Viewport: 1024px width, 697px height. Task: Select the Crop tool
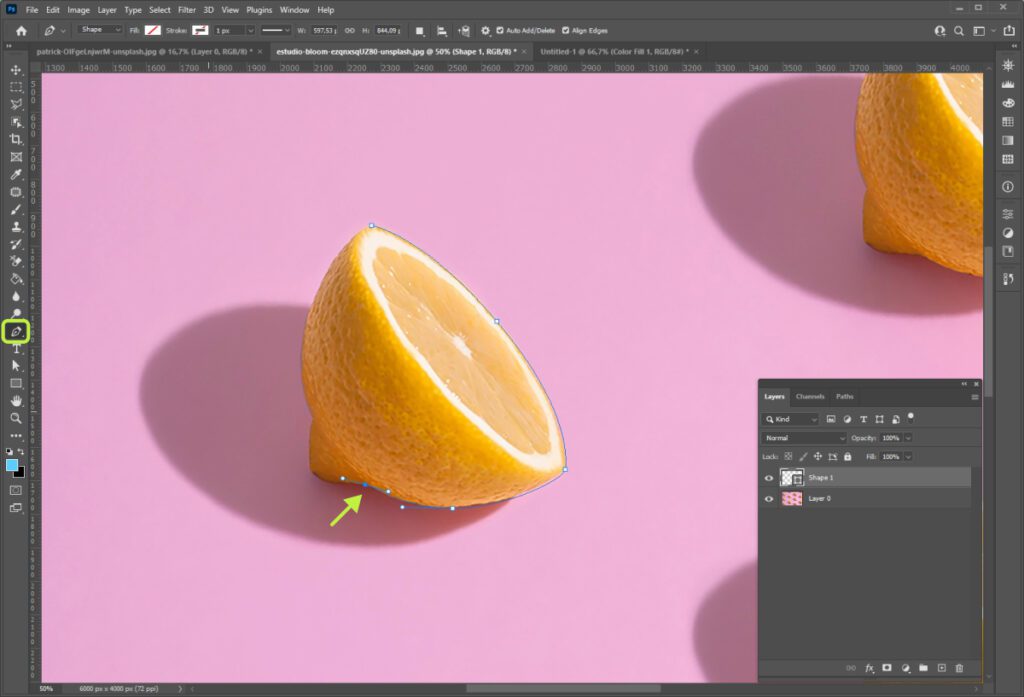click(x=16, y=139)
